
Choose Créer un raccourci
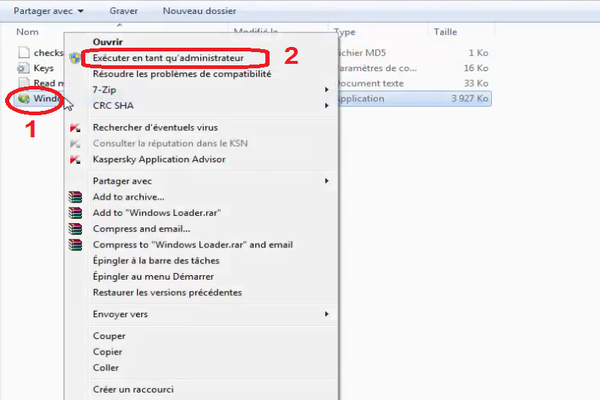coord(133,389)
